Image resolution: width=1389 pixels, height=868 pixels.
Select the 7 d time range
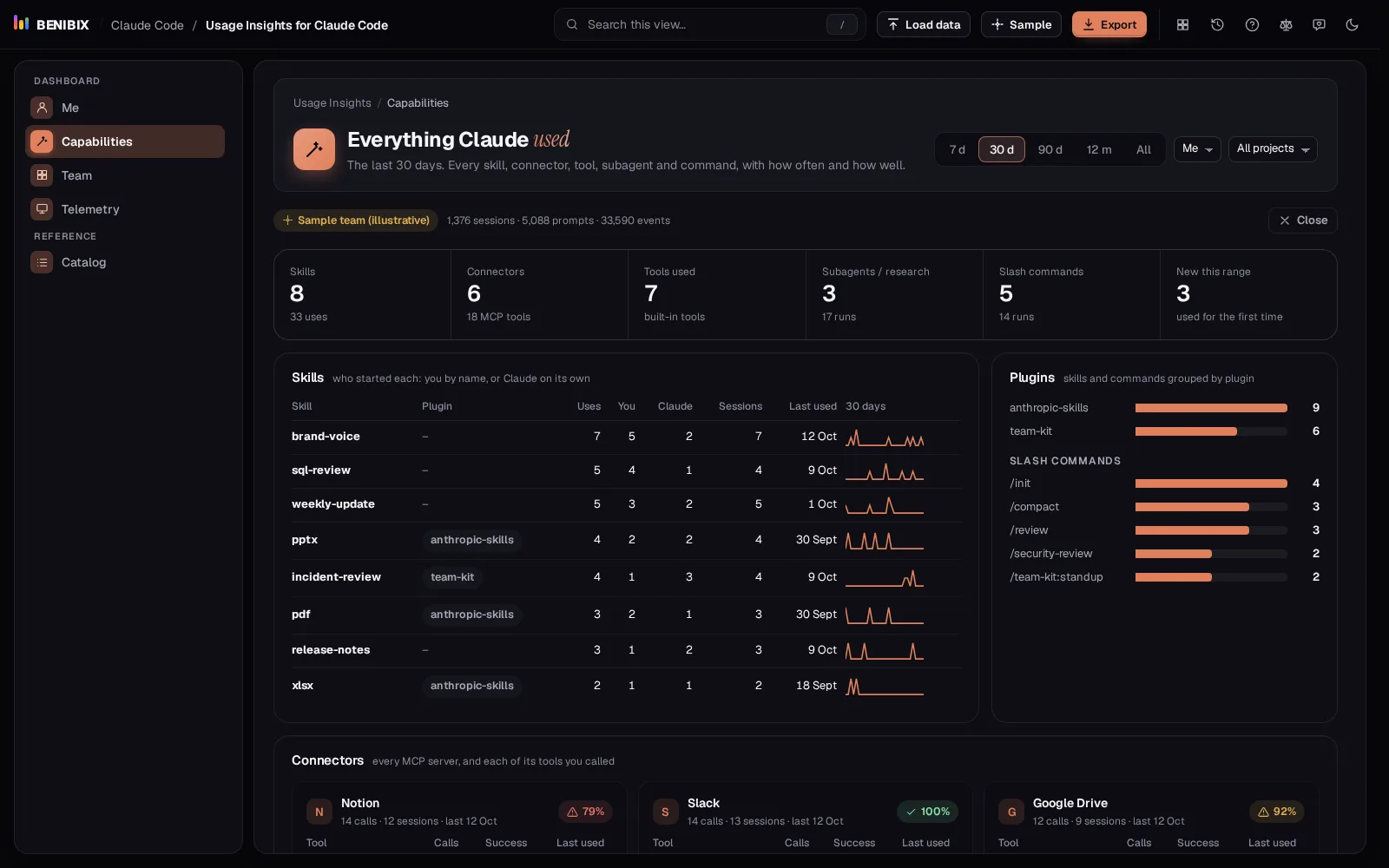pos(957,149)
